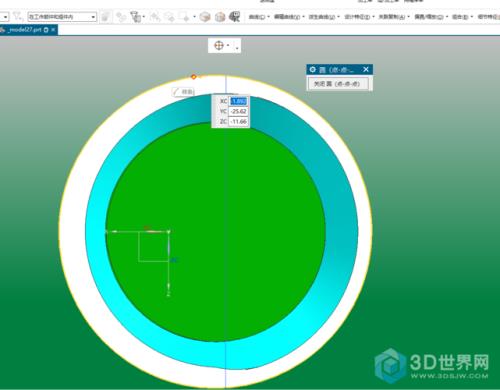Click the wireframe cube display icon
The width and height of the screenshot is (500, 390).
coord(220,16)
